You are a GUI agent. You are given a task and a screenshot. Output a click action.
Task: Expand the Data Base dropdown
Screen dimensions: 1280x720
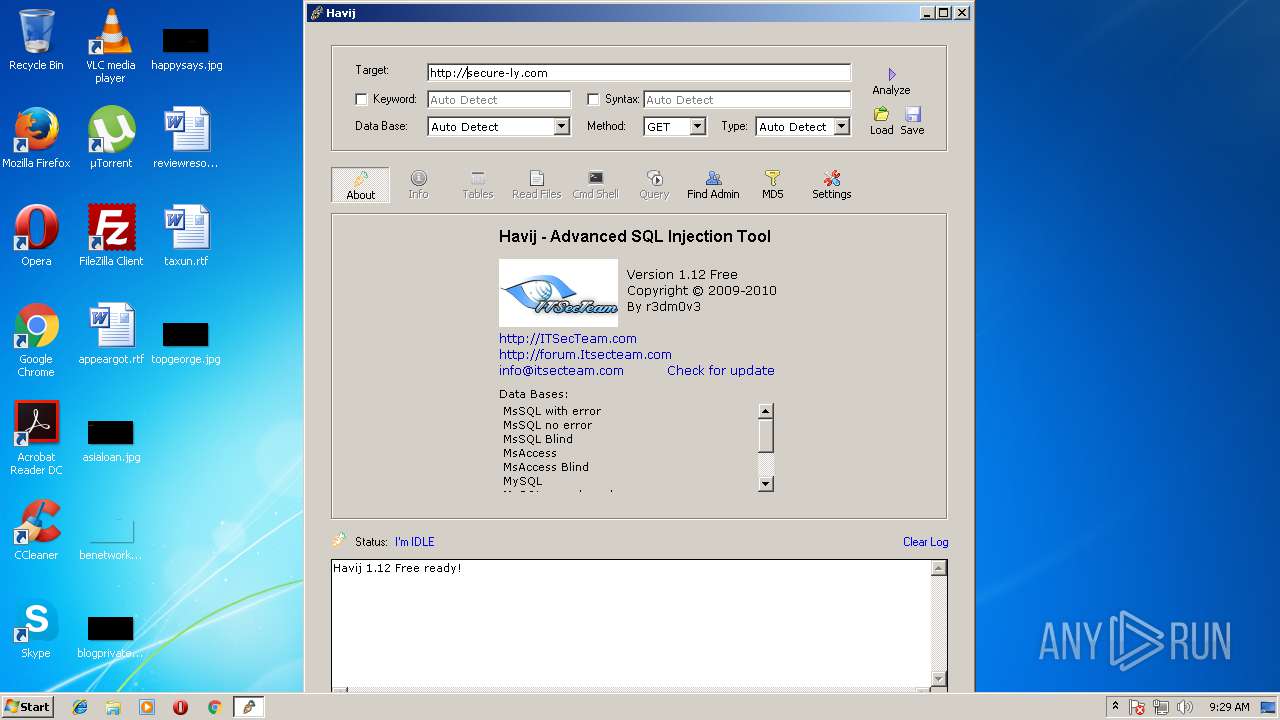[x=561, y=127]
